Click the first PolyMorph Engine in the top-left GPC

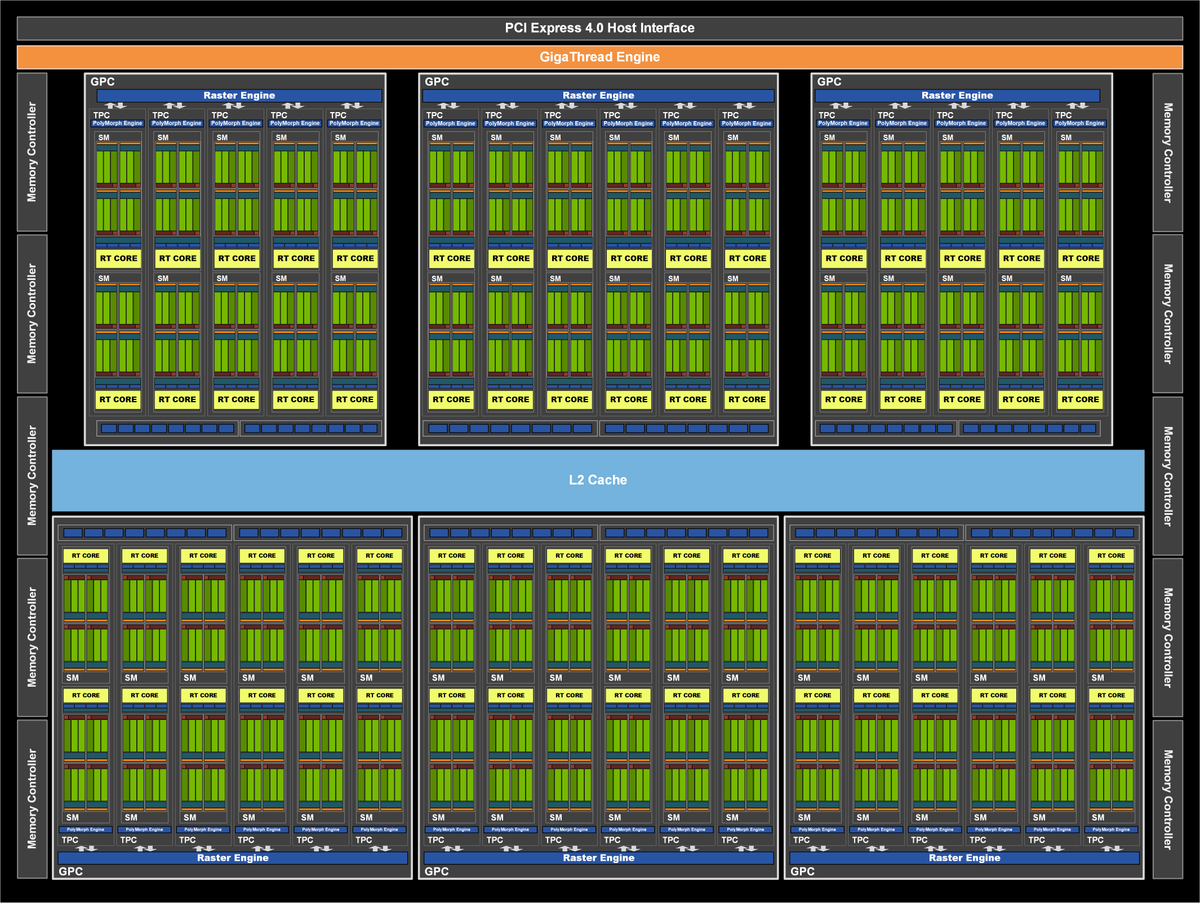coord(118,123)
